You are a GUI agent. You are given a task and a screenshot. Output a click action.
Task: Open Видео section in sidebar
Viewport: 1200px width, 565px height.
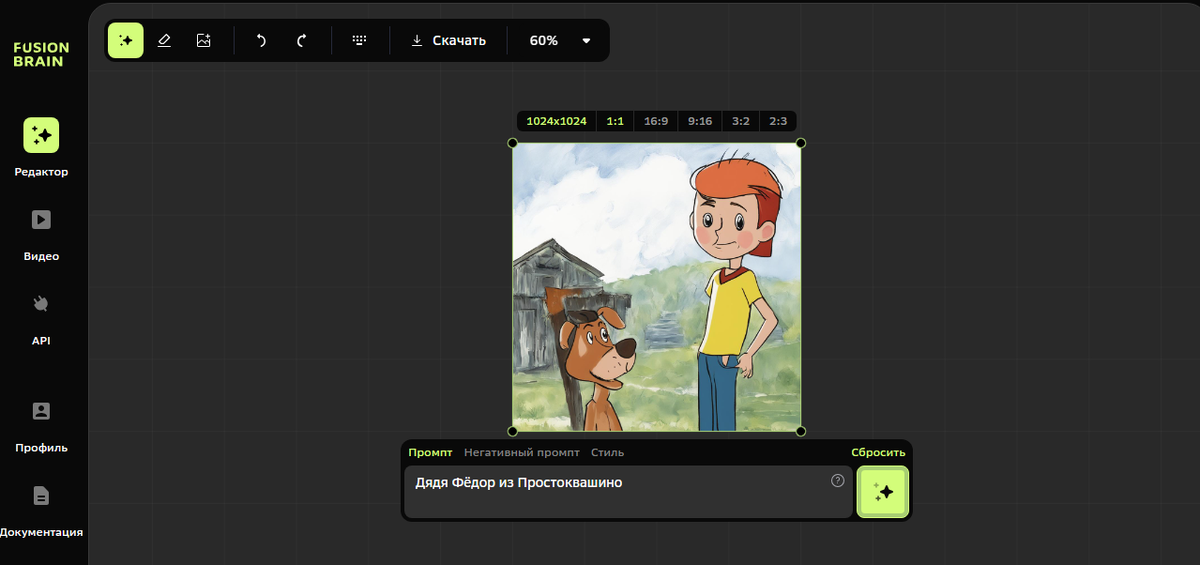[41, 233]
